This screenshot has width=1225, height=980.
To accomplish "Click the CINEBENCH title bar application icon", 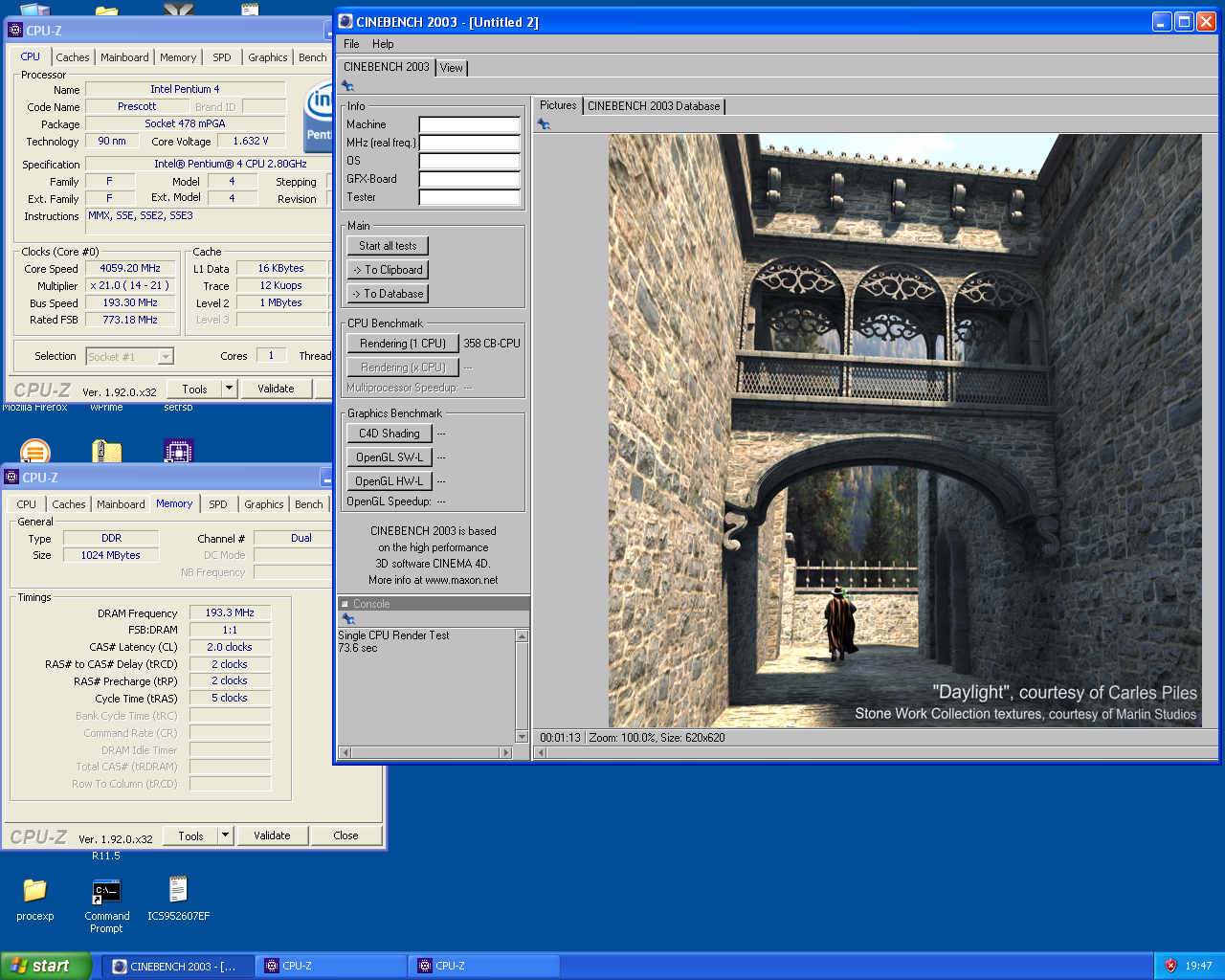I will click(346, 21).
